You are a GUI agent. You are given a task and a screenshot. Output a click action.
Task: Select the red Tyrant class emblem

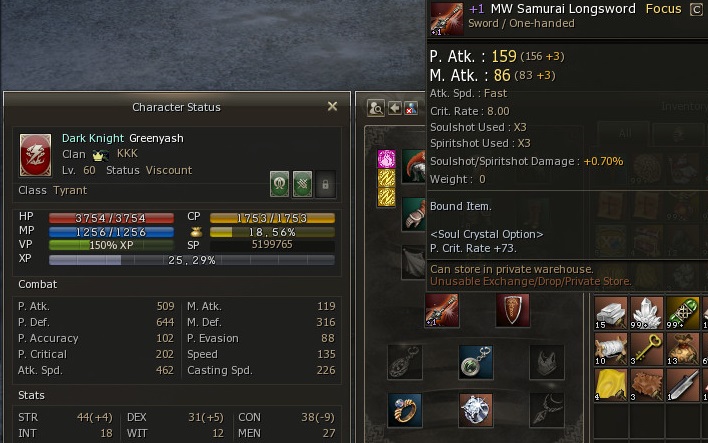tap(35, 155)
